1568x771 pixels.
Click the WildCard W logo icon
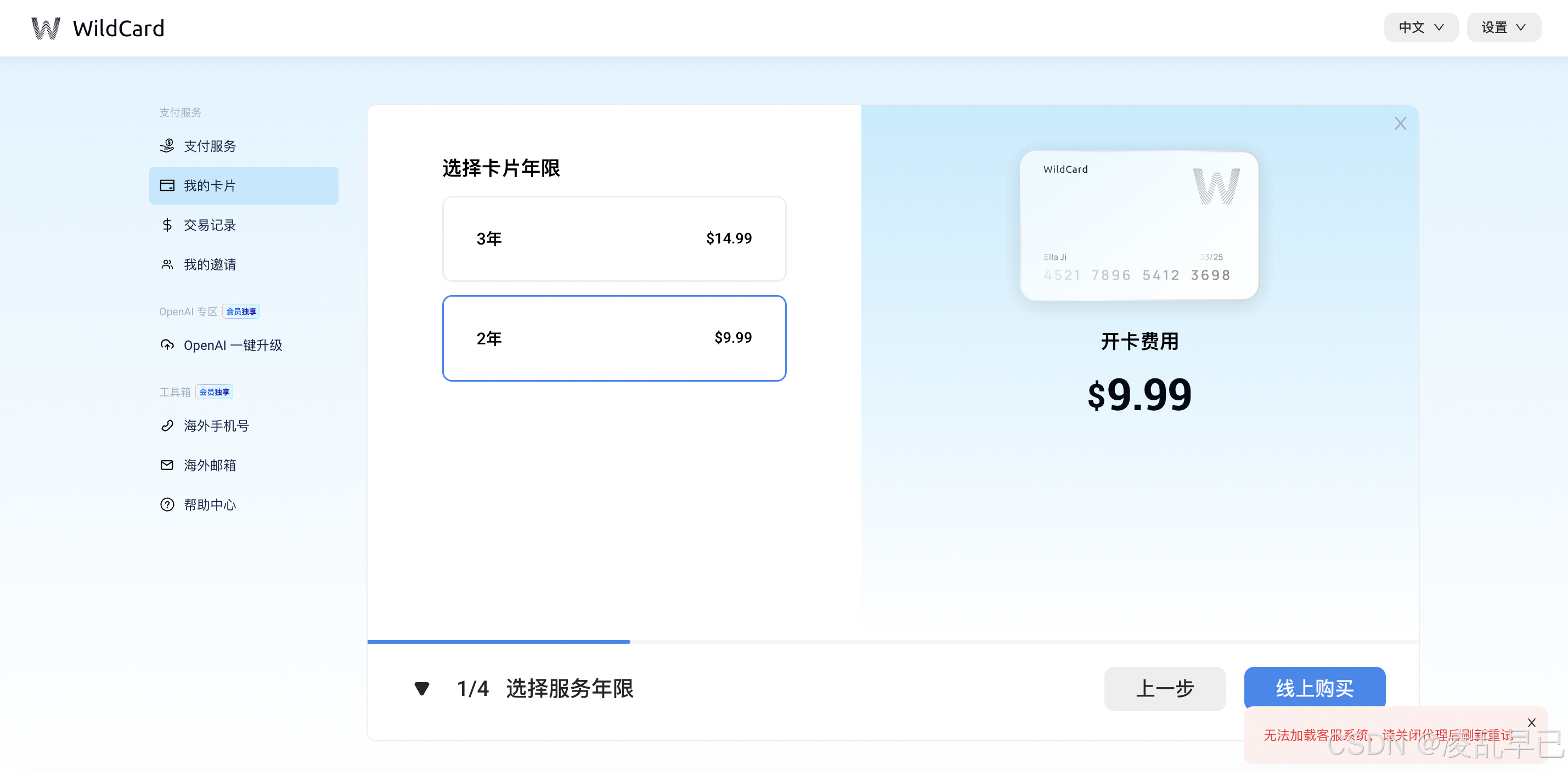(x=46, y=28)
